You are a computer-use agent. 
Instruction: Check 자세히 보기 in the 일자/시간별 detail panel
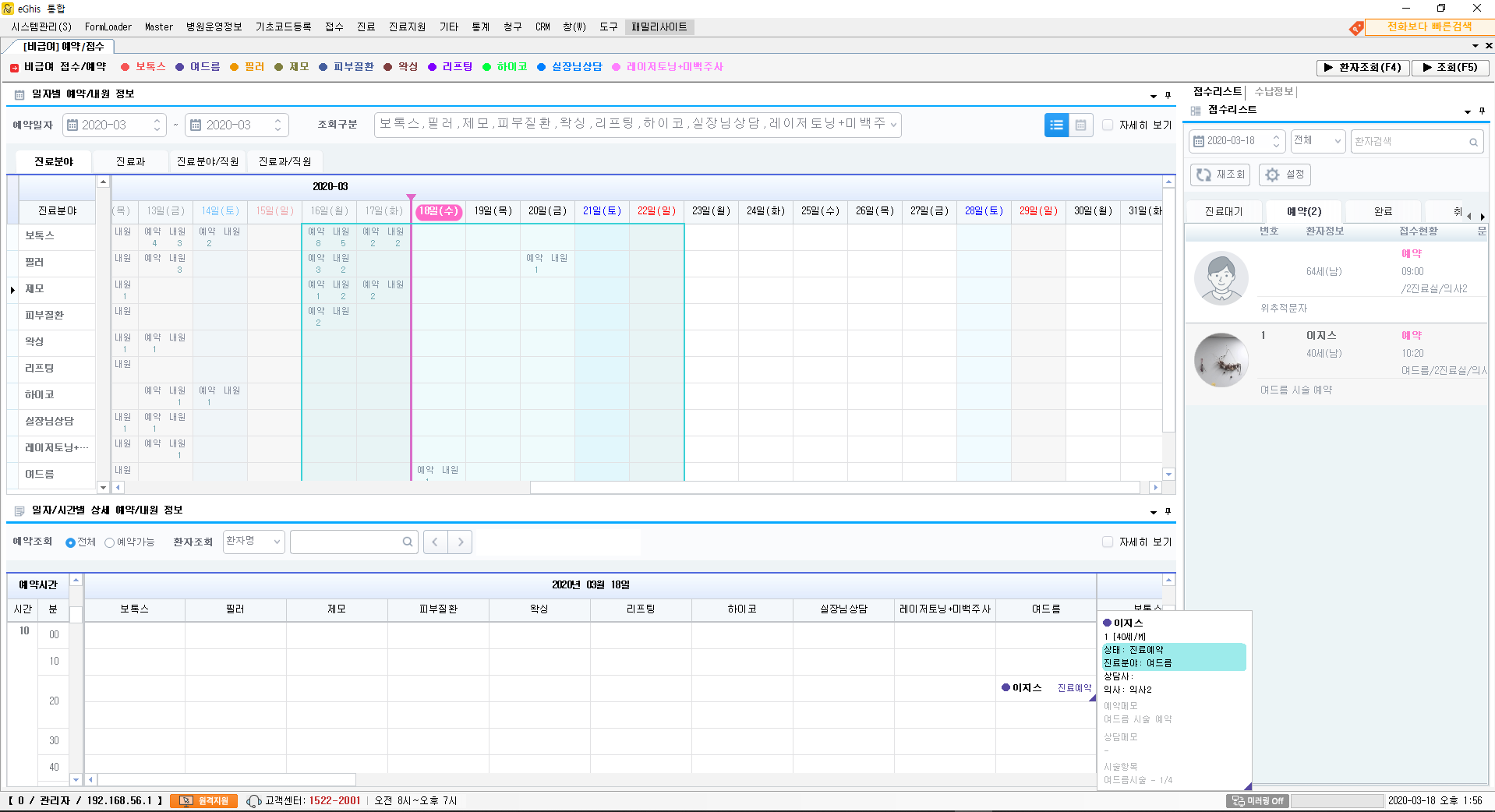click(1108, 542)
